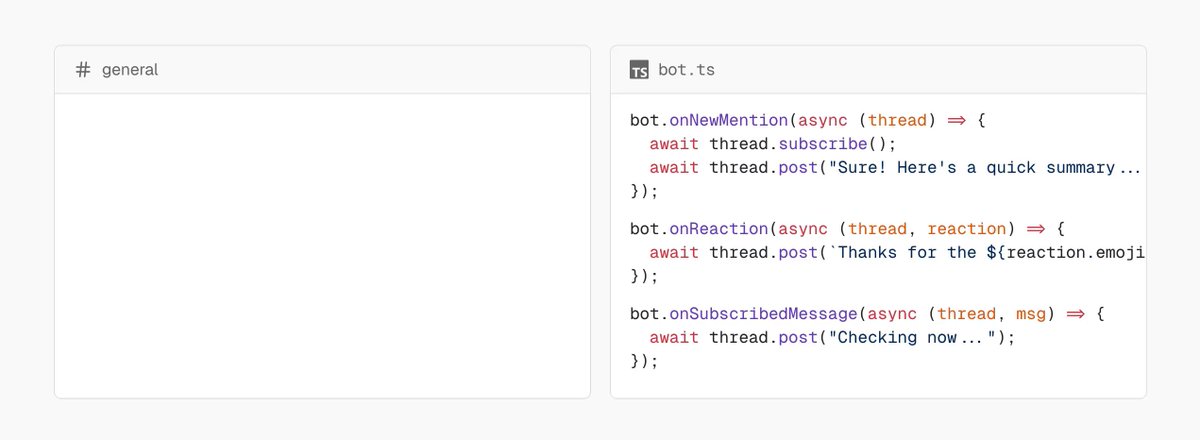The height and width of the screenshot is (440, 1200).
Task: Click the TS file type icon
Action: pos(639,70)
